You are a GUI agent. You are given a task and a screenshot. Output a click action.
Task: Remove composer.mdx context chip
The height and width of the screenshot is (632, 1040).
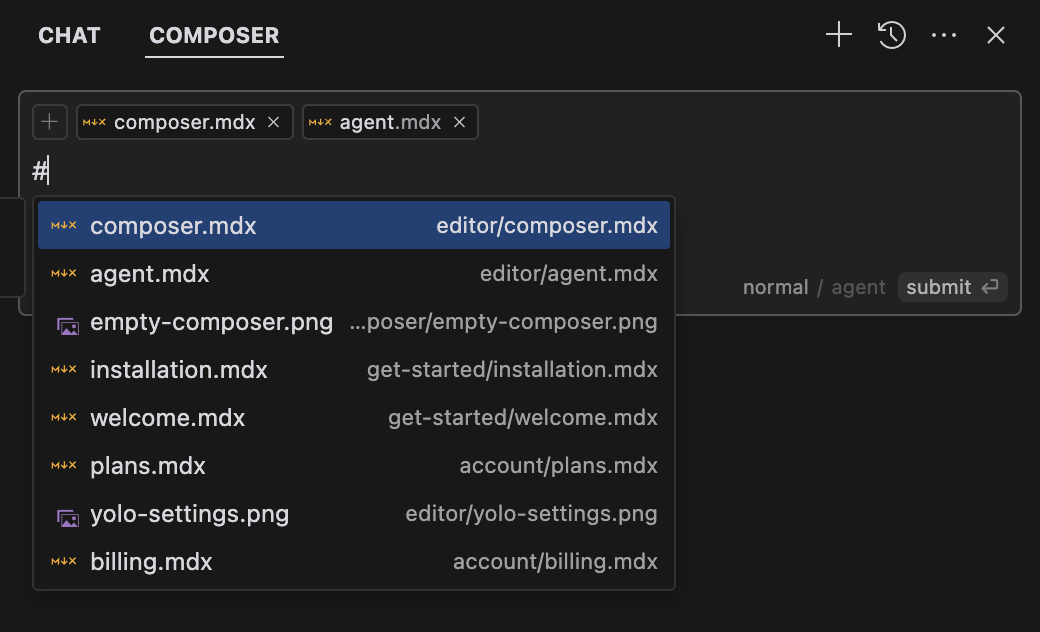pos(273,122)
